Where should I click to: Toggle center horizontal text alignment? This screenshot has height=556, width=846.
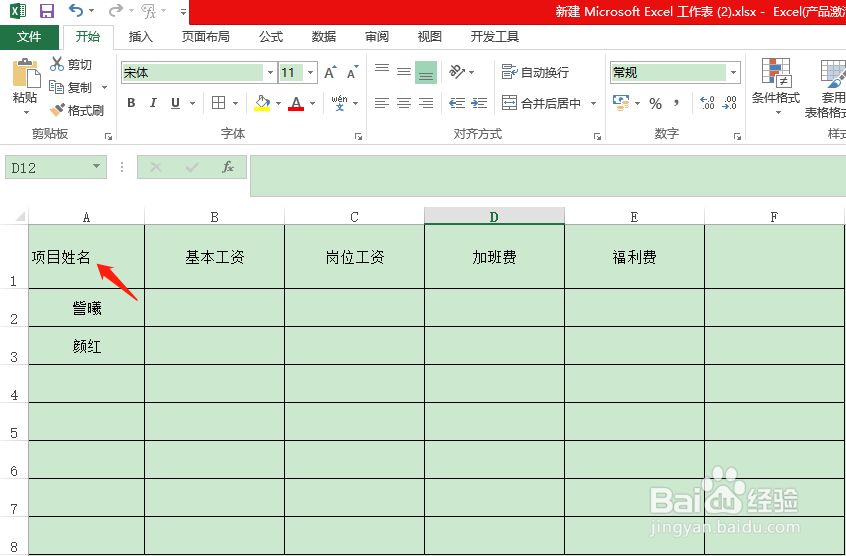click(x=404, y=103)
